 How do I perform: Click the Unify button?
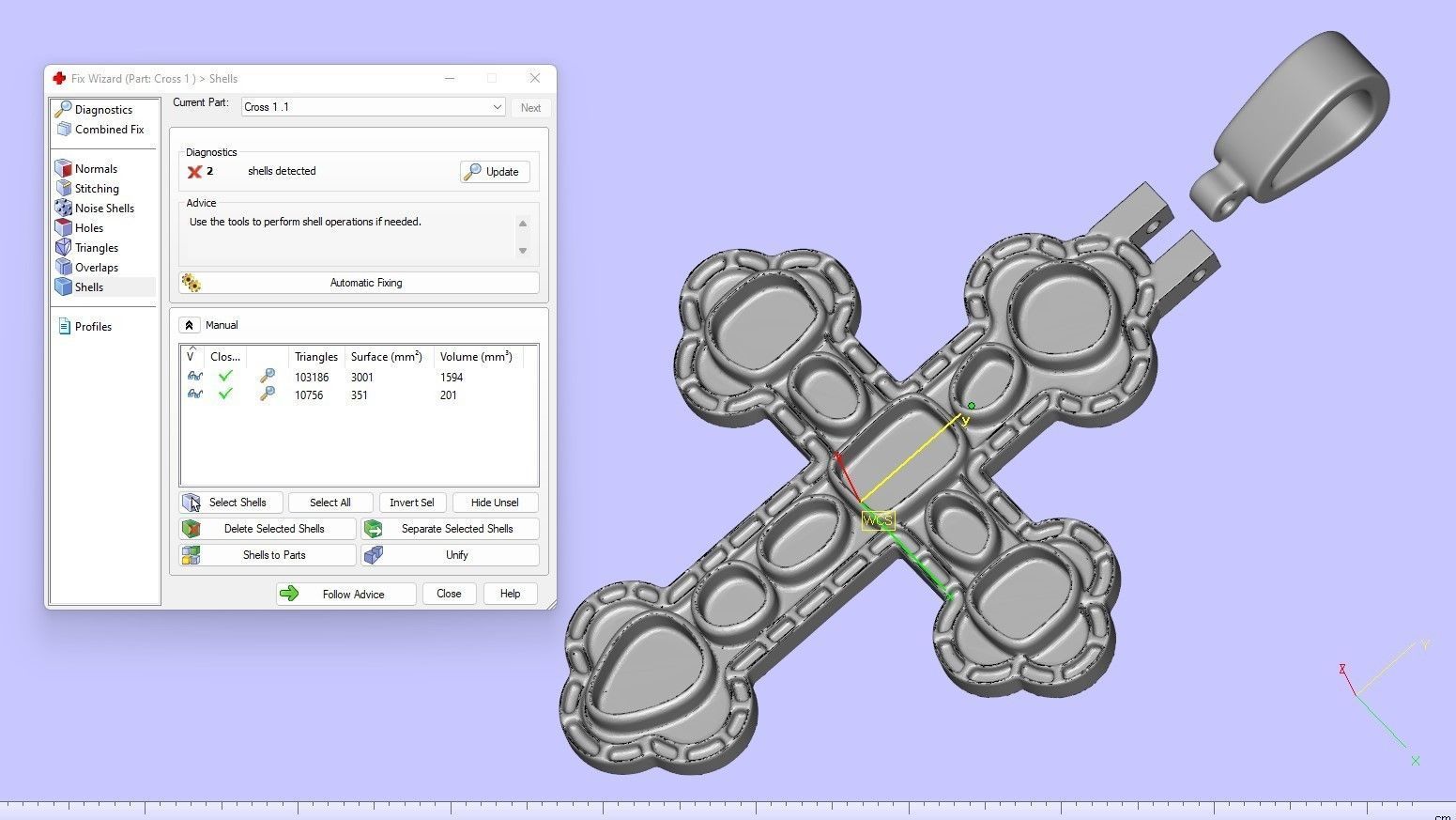point(450,555)
